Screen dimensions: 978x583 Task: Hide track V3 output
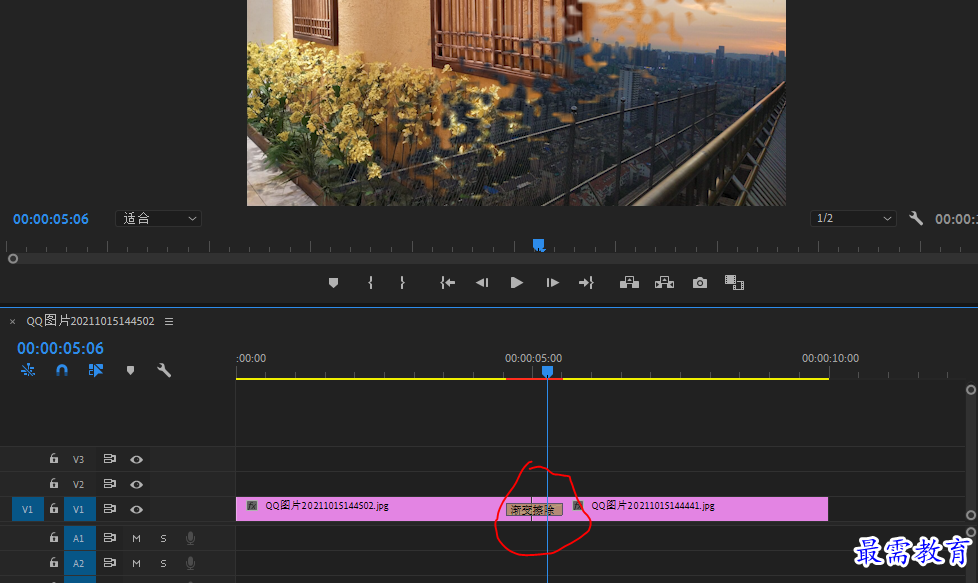137,460
